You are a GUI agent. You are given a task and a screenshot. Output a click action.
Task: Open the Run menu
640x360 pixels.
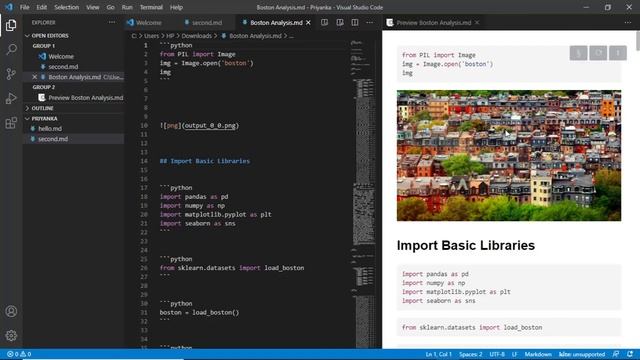point(127,7)
